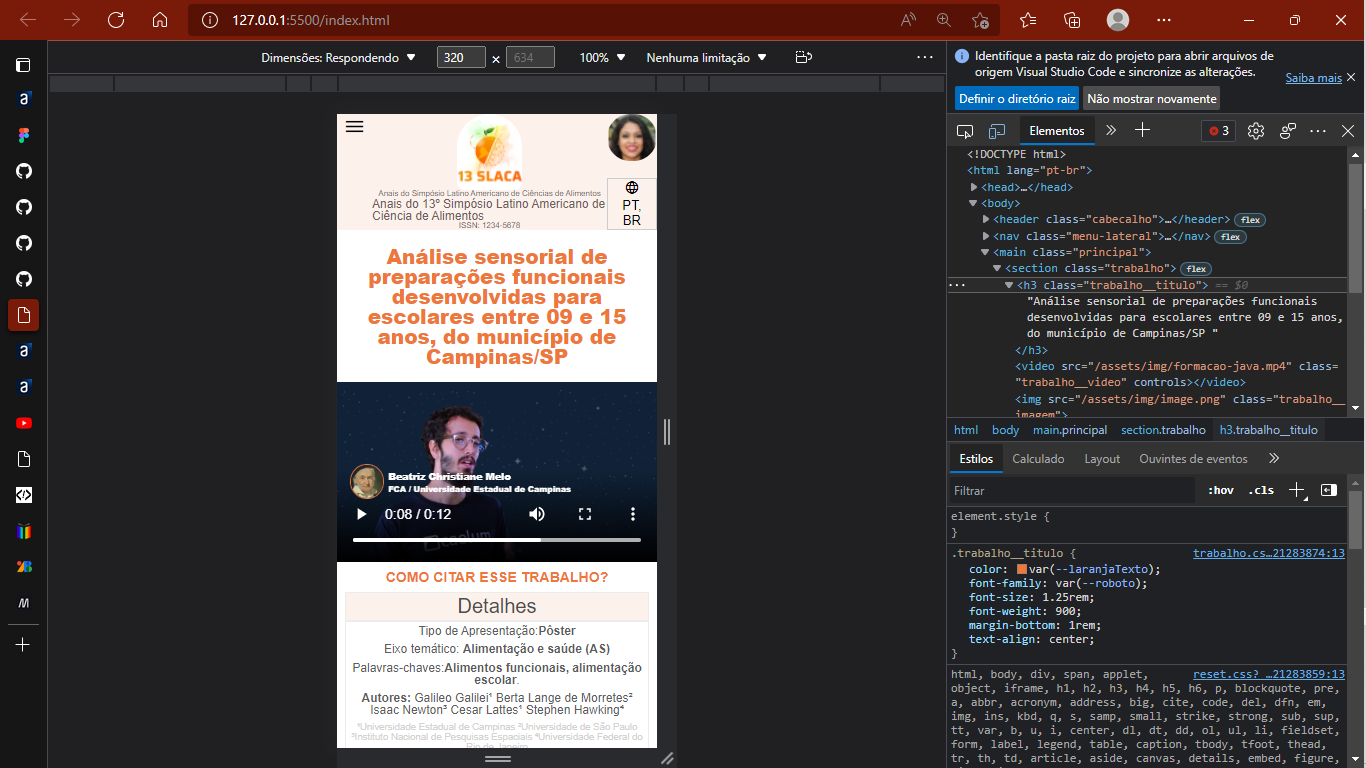Viewport: 1366px width, 768px height.
Task: Open the video more-options menu
Action: (x=632, y=514)
